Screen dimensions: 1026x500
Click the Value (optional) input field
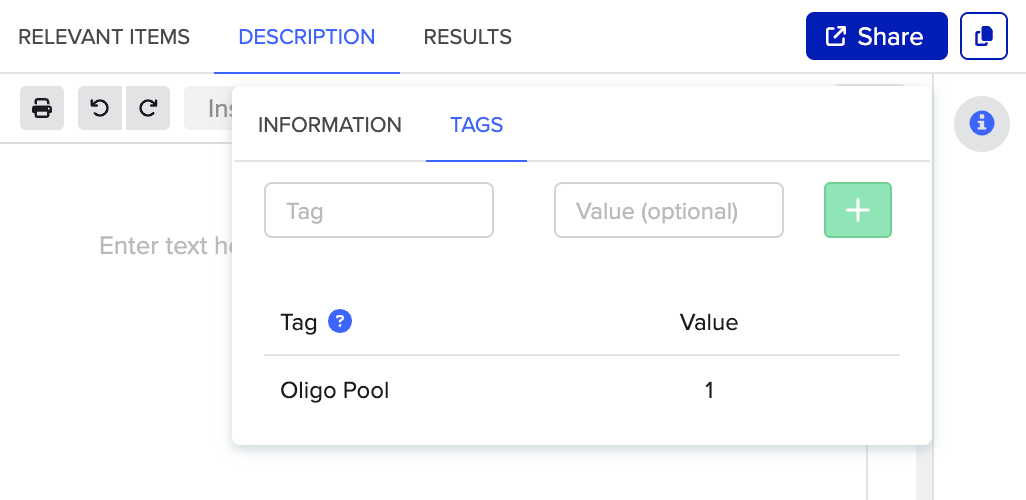point(668,211)
